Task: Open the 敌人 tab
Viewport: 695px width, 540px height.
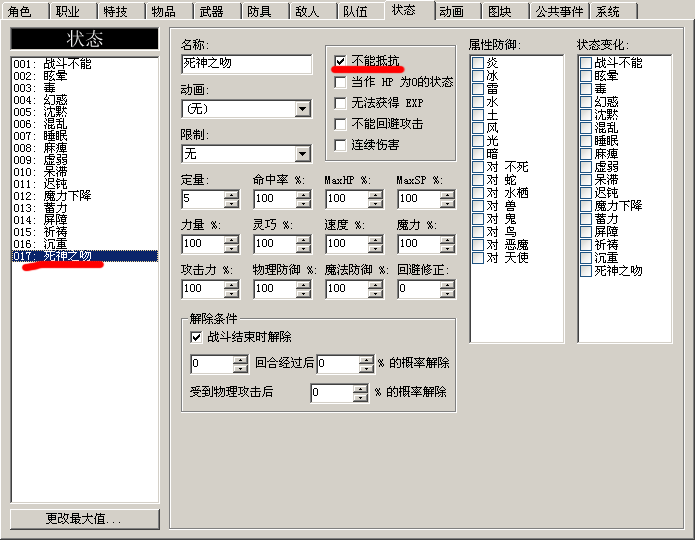Action: point(313,11)
